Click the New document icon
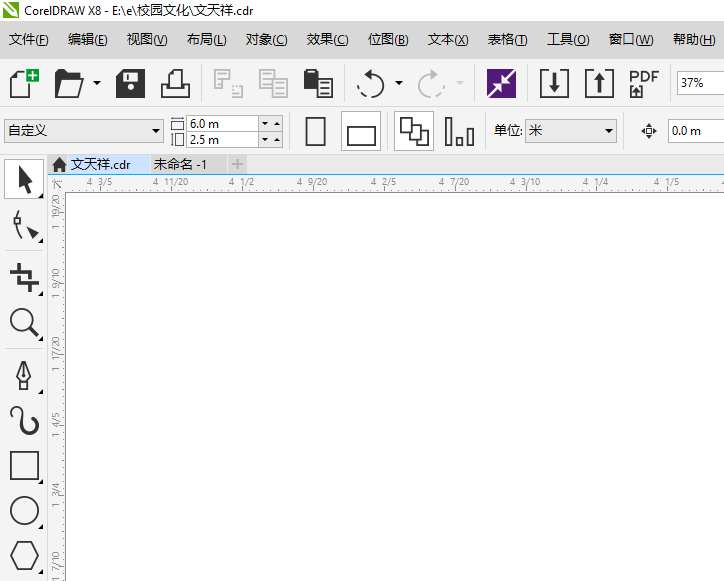The height and width of the screenshot is (581, 724). [24, 83]
